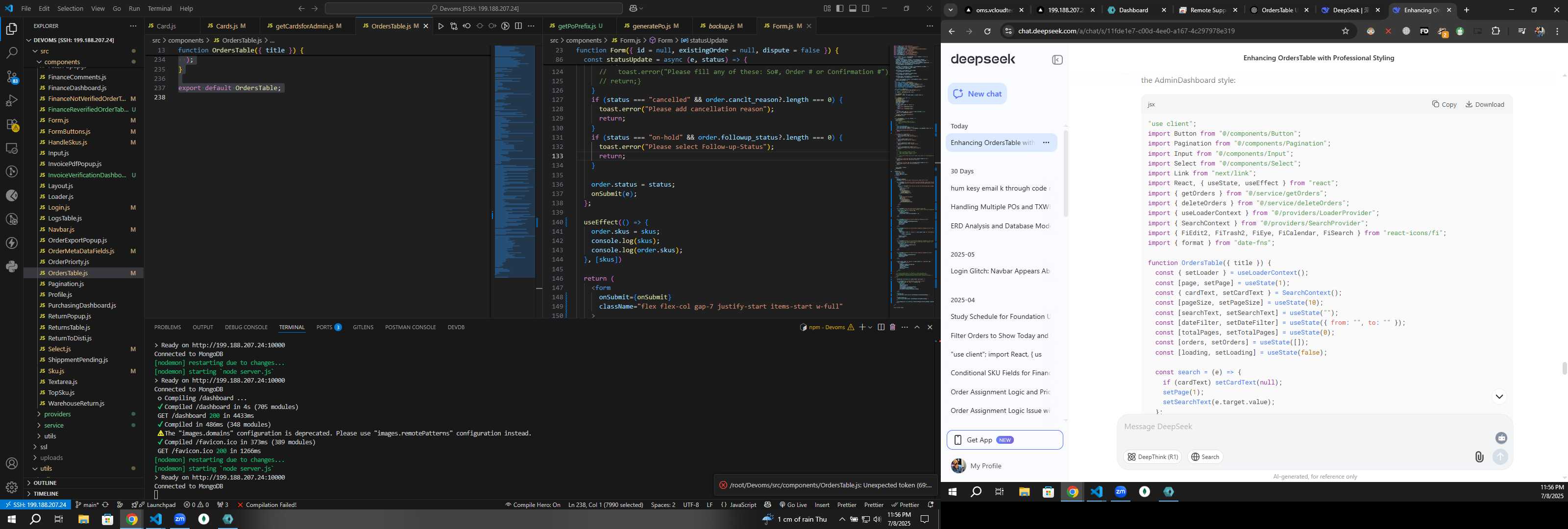Open Extensions view in activity bar
This screenshot has width=1568, height=529.
(12, 125)
